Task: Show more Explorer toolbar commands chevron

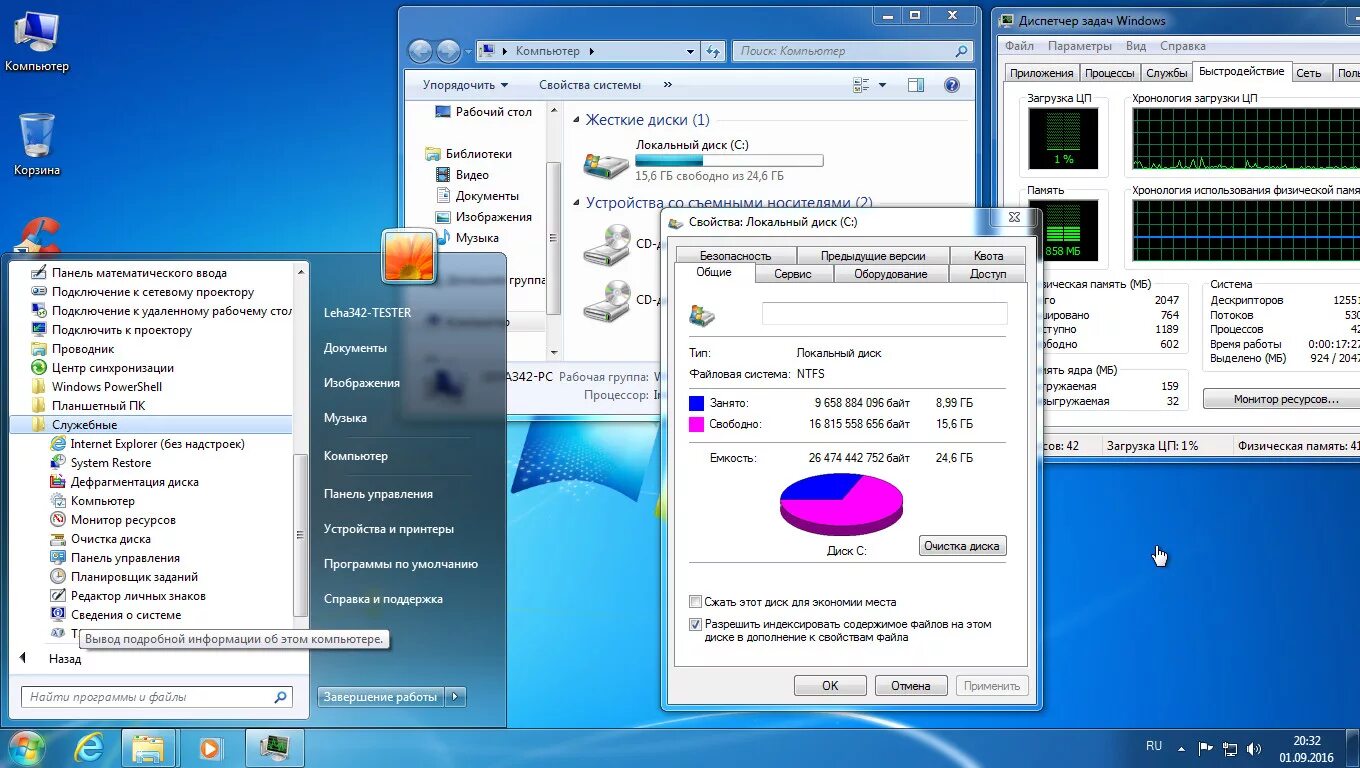Action: point(668,85)
